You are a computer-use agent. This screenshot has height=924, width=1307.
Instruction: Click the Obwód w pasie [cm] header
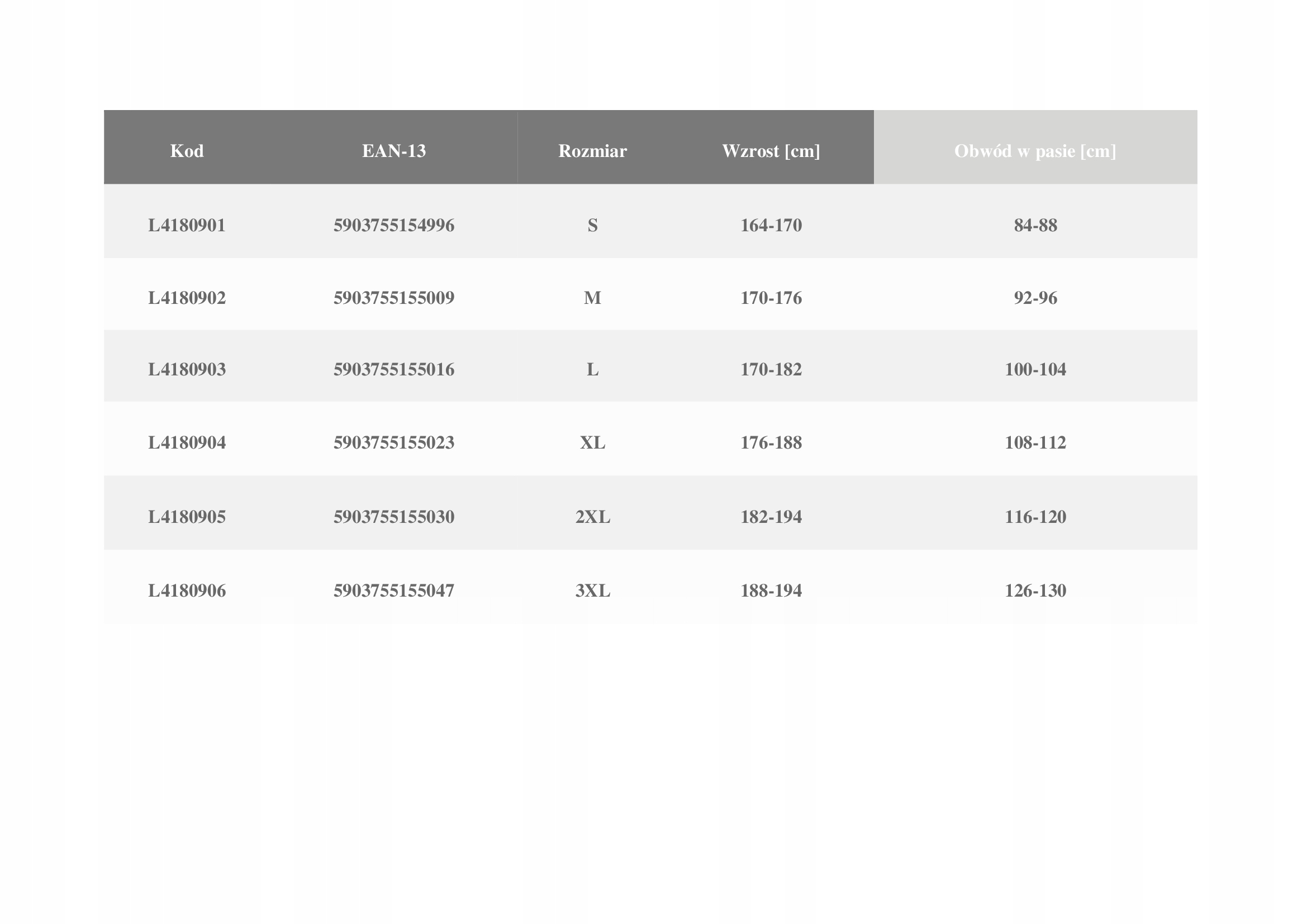[x=1035, y=151]
